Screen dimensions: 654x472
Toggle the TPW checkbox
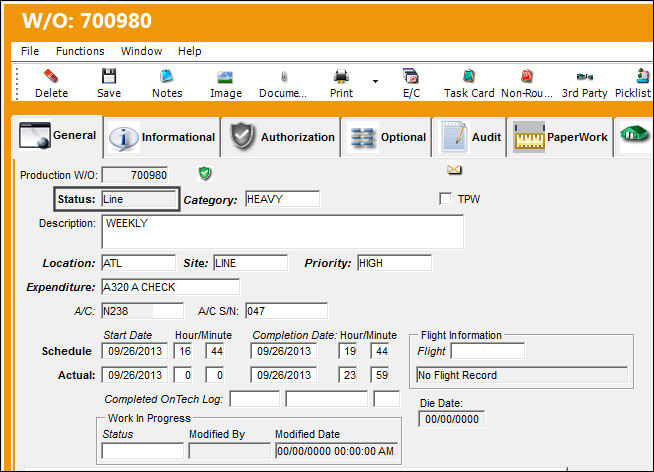pos(445,198)
